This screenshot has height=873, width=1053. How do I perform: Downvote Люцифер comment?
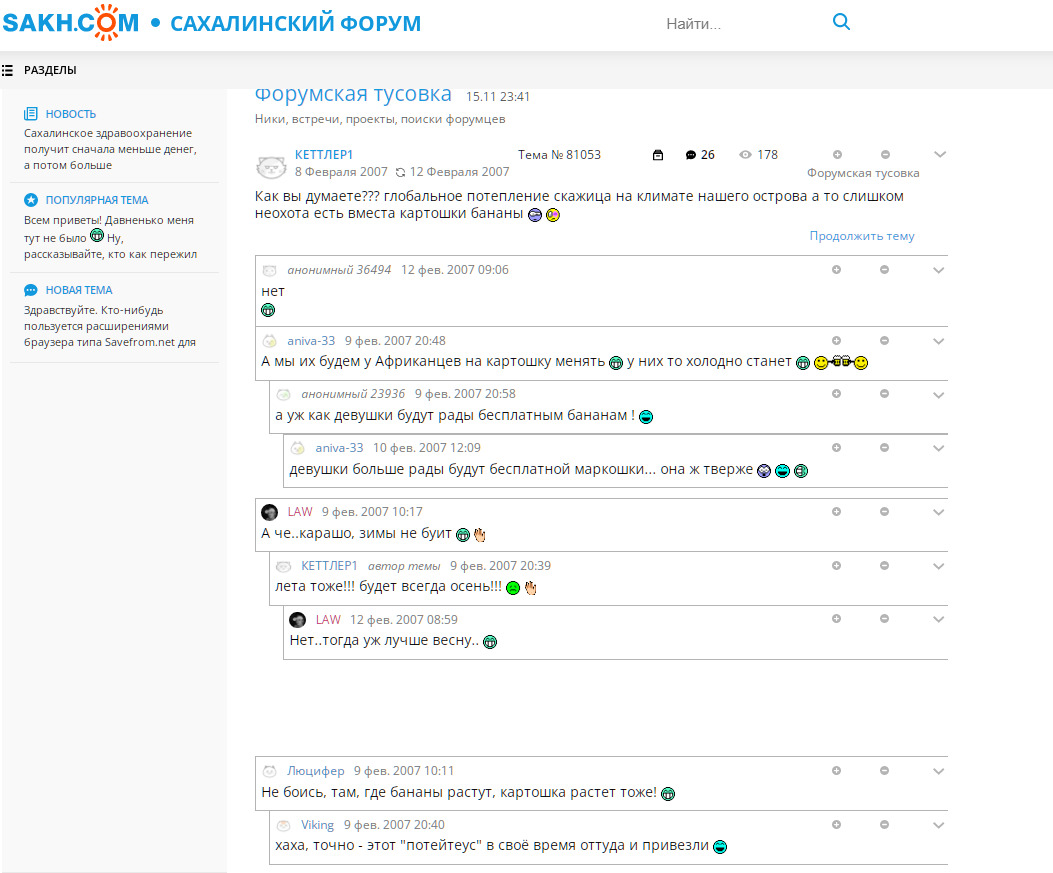(x=884, y=770)
